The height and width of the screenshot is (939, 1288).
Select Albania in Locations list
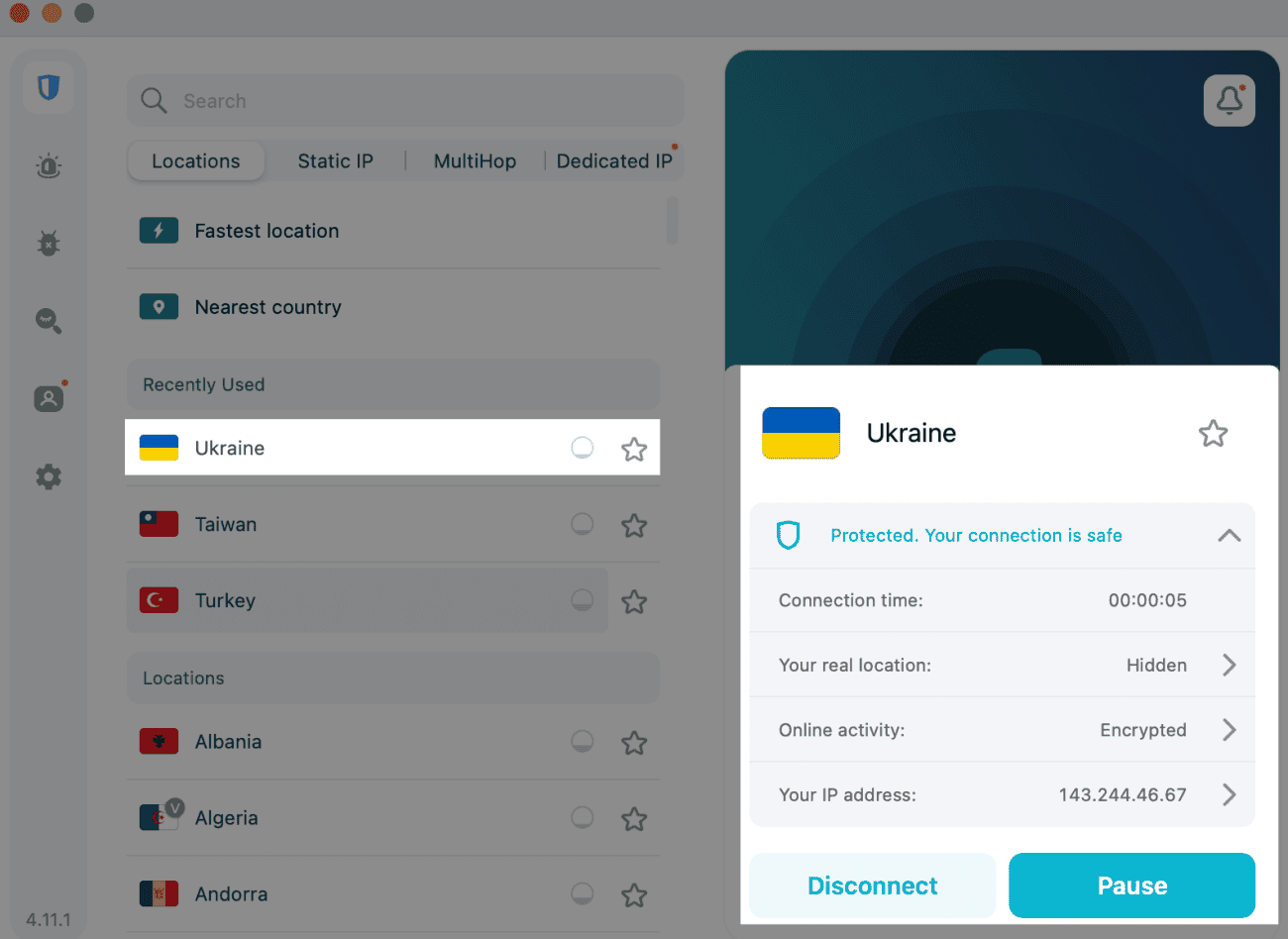click(x=393, y=741)
